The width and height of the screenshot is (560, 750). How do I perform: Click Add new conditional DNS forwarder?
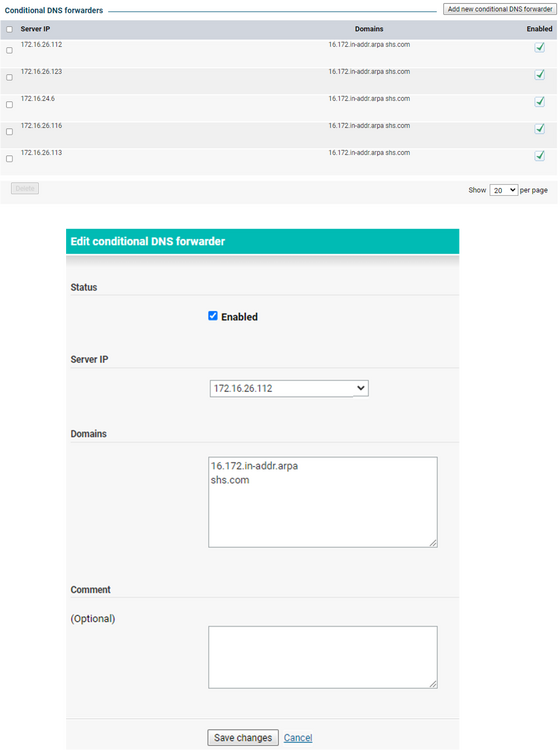[x=500, y=9]
